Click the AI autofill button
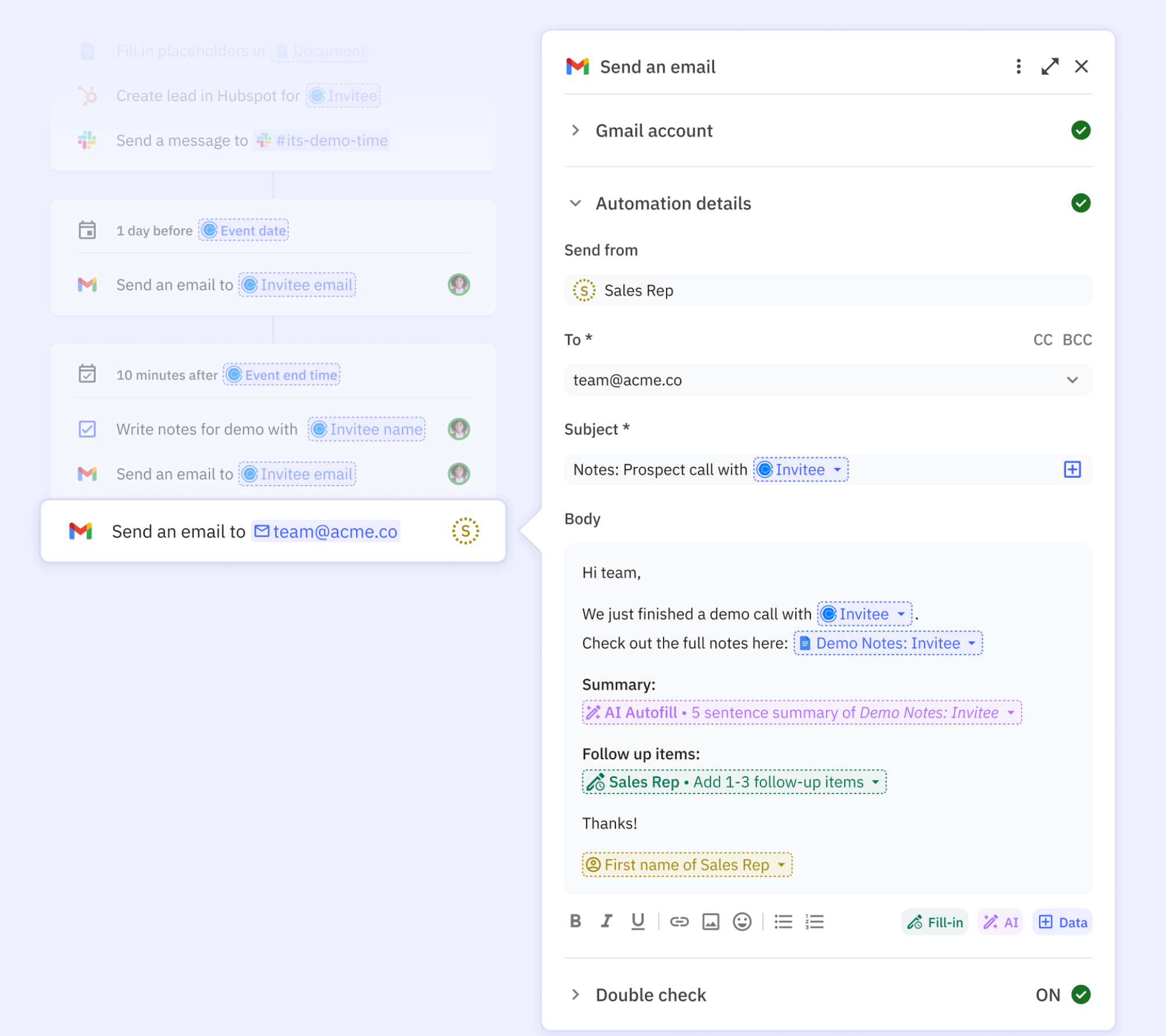This screenshot has height=1036, width=1166. 1001,922
